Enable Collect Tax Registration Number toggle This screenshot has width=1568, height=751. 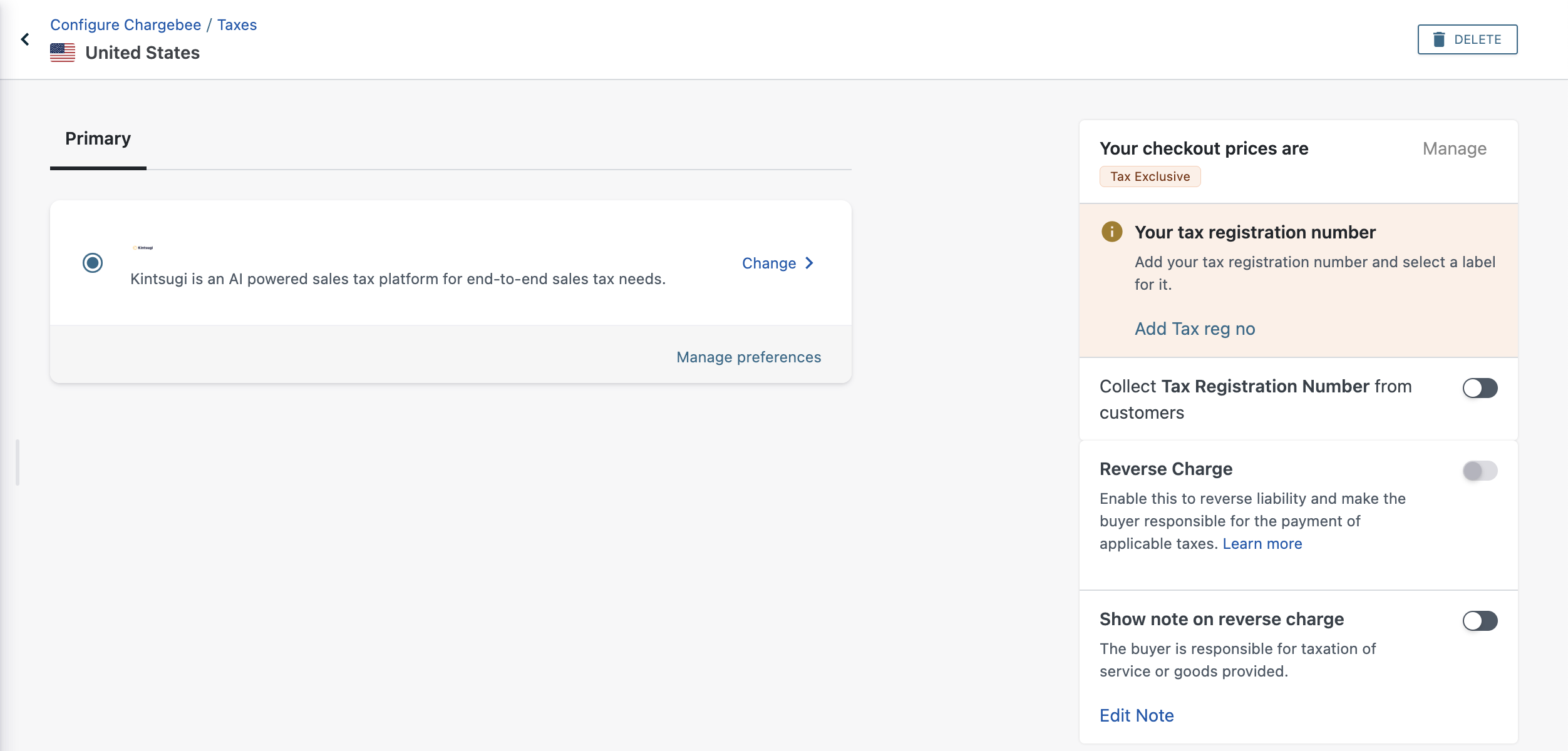point(1480,388)
